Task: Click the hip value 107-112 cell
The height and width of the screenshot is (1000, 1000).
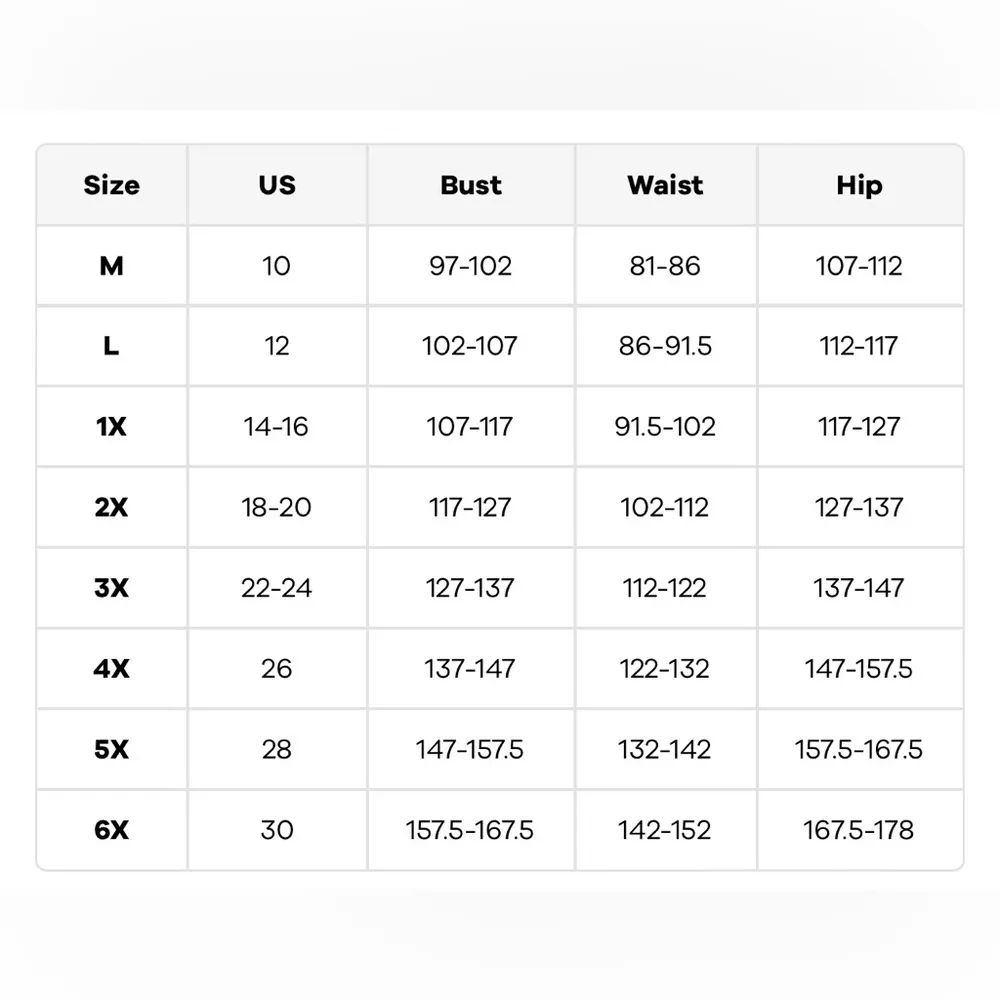Action: (x=859, y=266)
